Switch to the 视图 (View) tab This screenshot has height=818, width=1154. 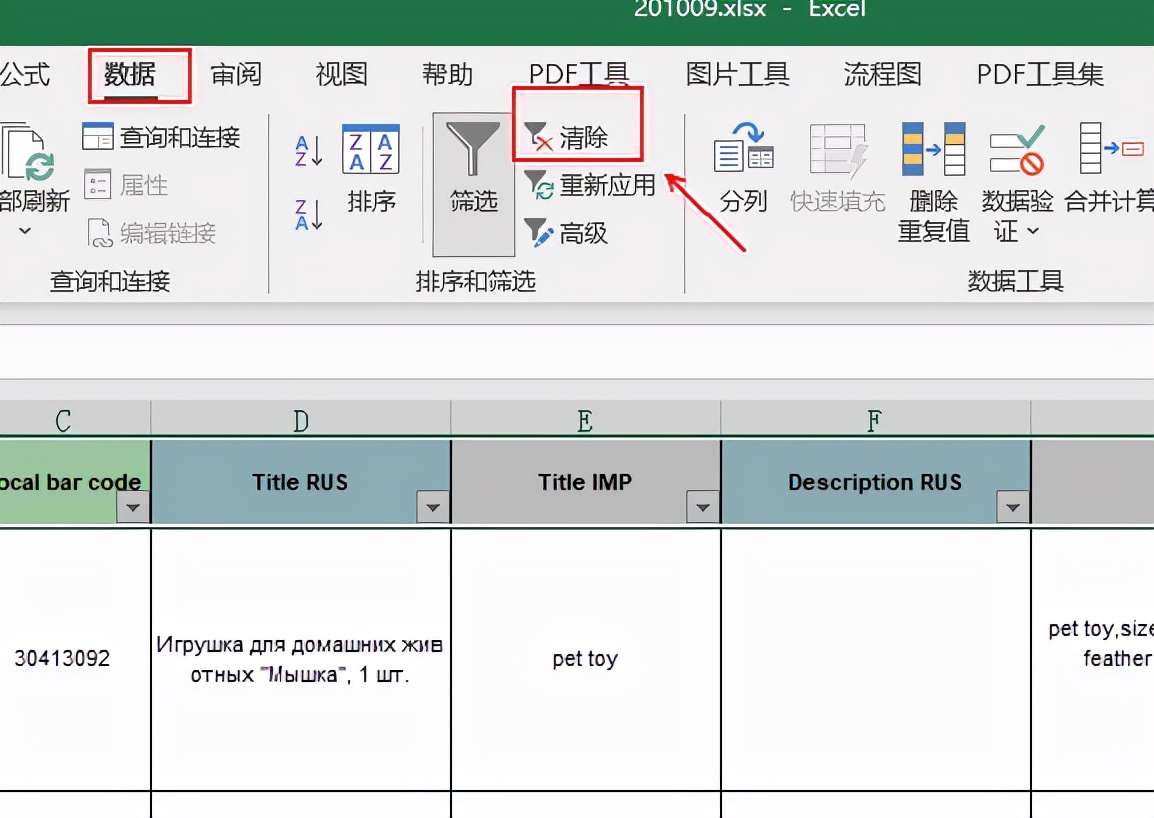click(341, 74)
